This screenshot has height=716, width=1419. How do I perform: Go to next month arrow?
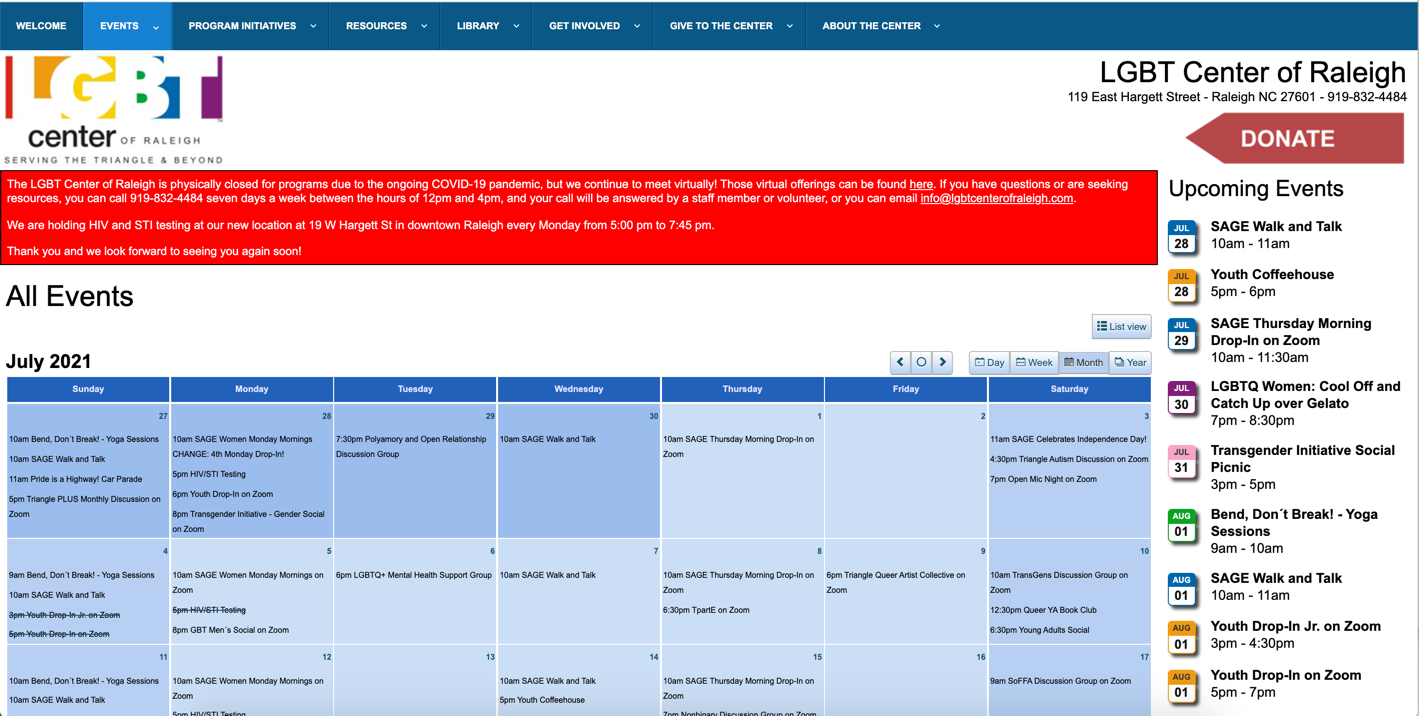pos(942,362)
